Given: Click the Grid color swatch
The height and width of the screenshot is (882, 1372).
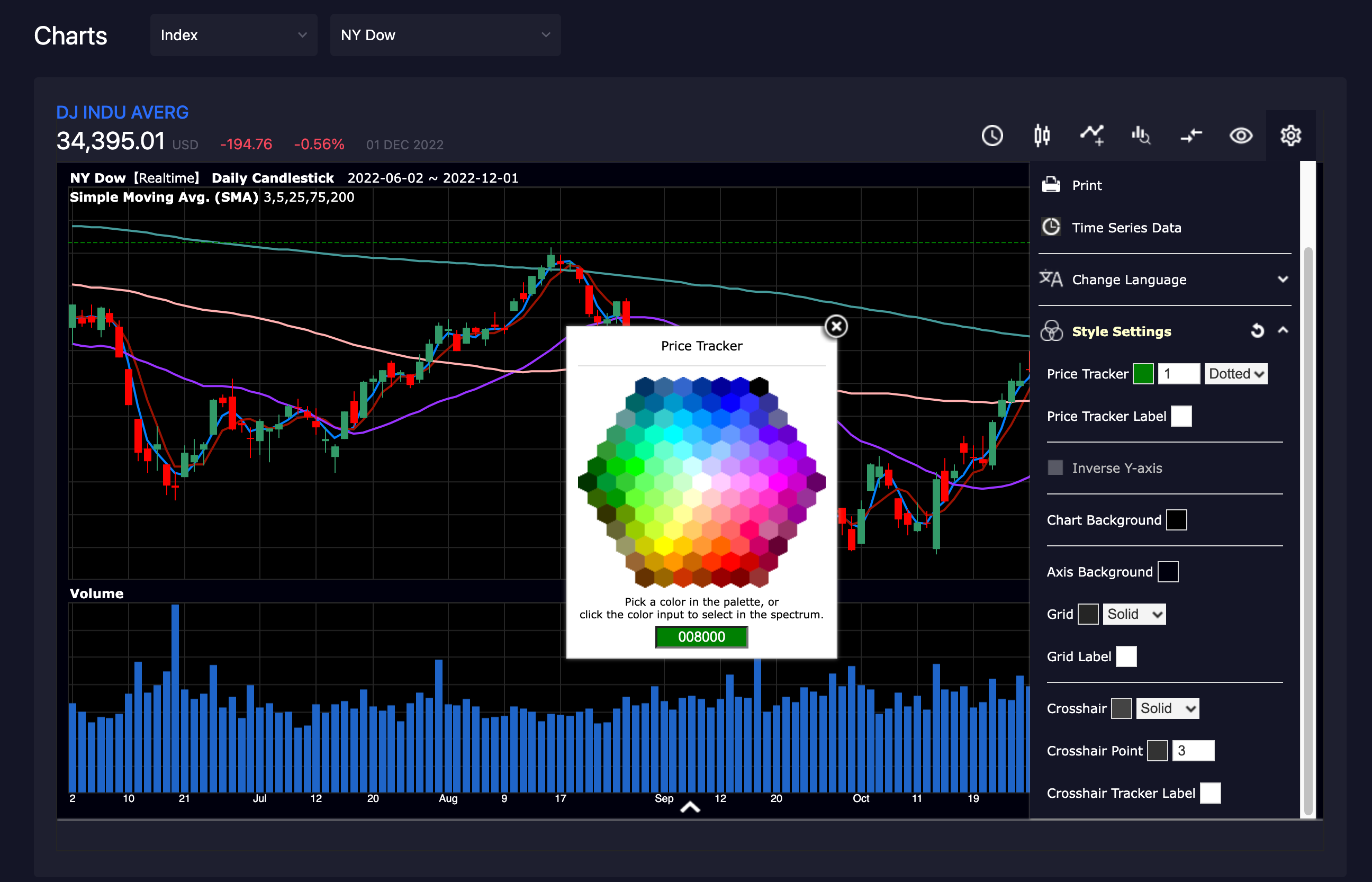Looking at the screenshot, I should [x=1088, y=615].
